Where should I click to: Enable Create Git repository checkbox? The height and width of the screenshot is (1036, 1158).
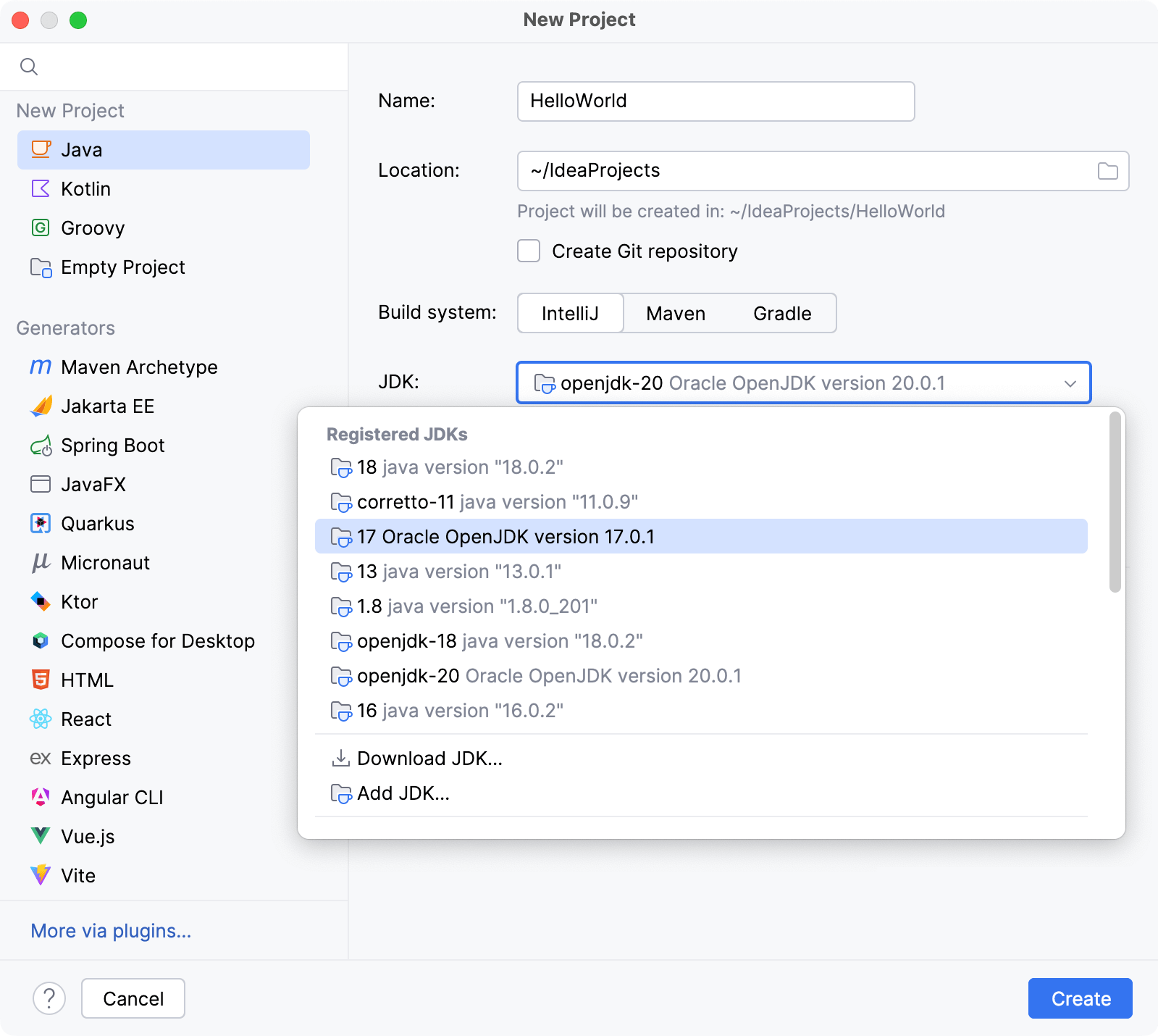pos(529,251)
